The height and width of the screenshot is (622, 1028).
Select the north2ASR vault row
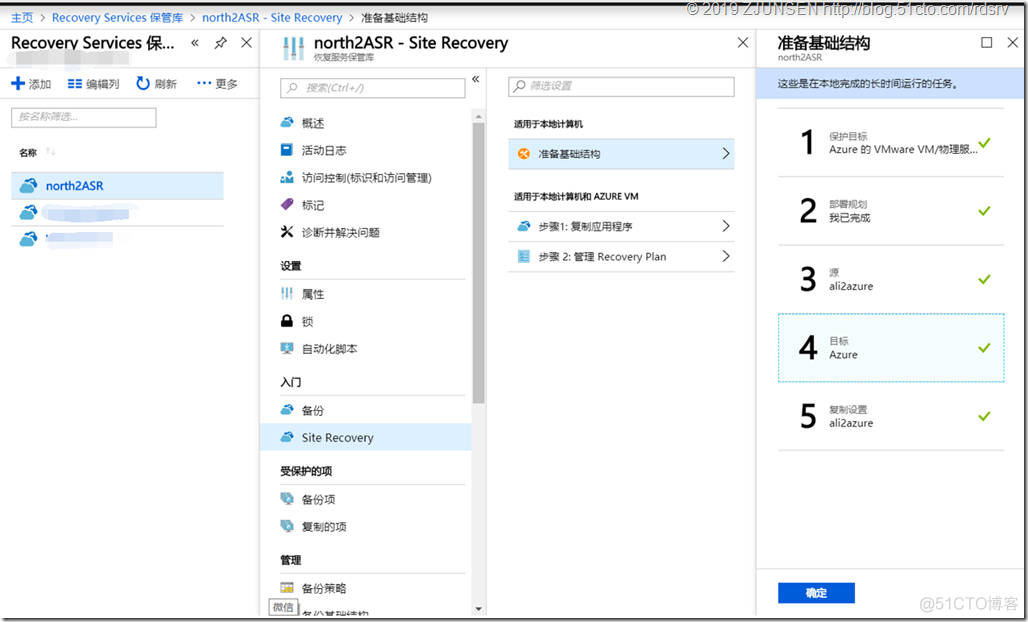tap(117, 185)
